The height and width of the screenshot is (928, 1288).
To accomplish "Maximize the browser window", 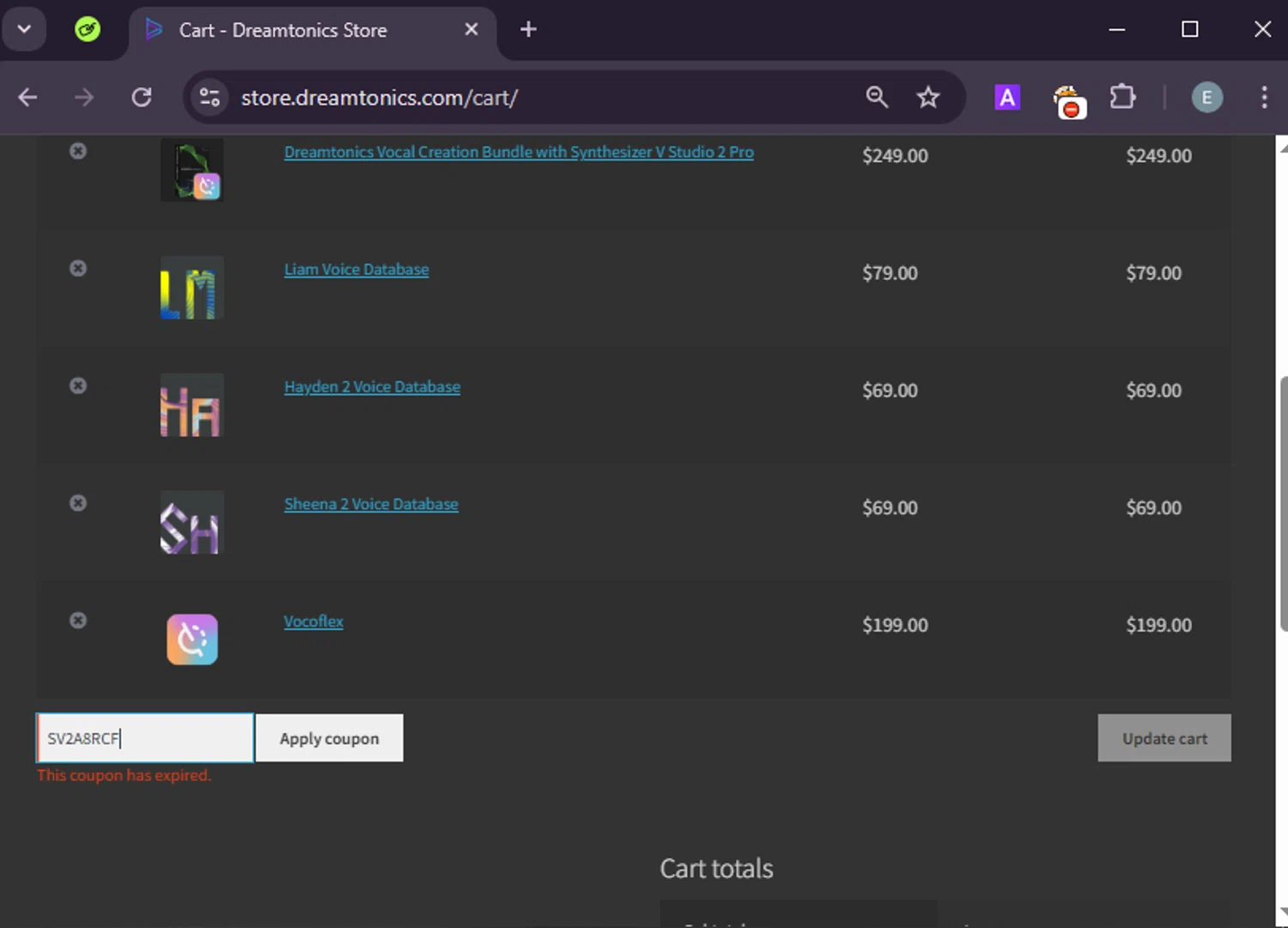I will (1190, 29).
